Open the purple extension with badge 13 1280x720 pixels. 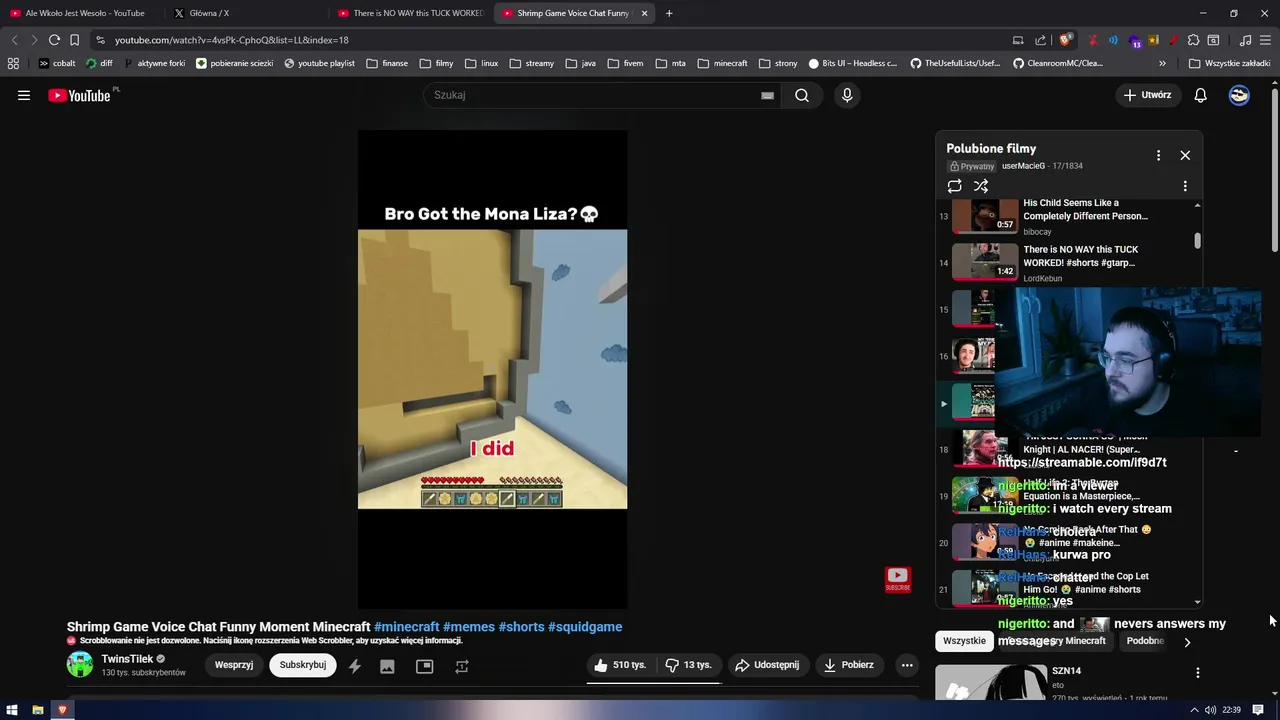tap(1135, 41)
